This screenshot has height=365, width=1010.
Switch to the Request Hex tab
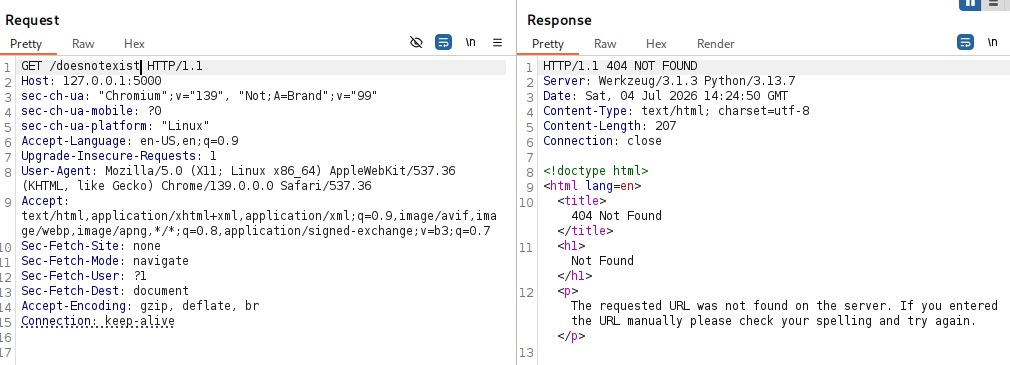click(134, 44)
